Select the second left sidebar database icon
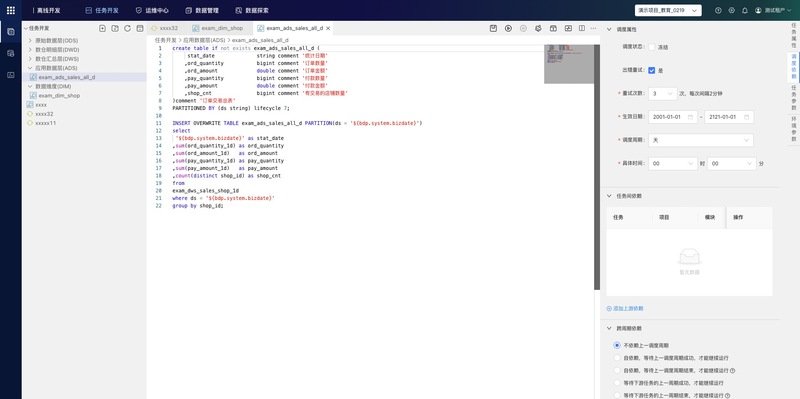800x399 pixels. point(11,53)
